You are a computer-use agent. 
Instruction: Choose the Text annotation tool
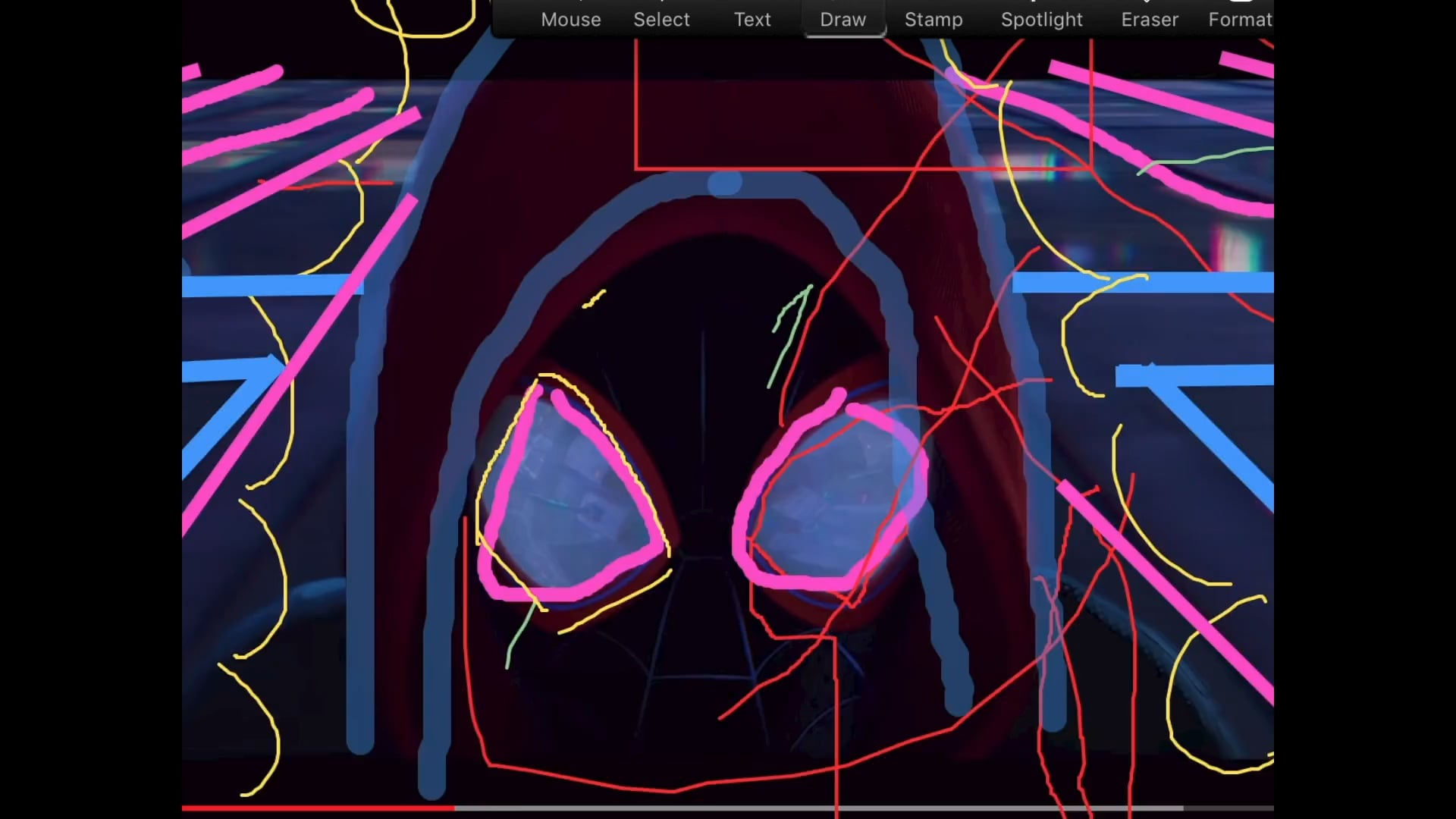pos(752,20)
